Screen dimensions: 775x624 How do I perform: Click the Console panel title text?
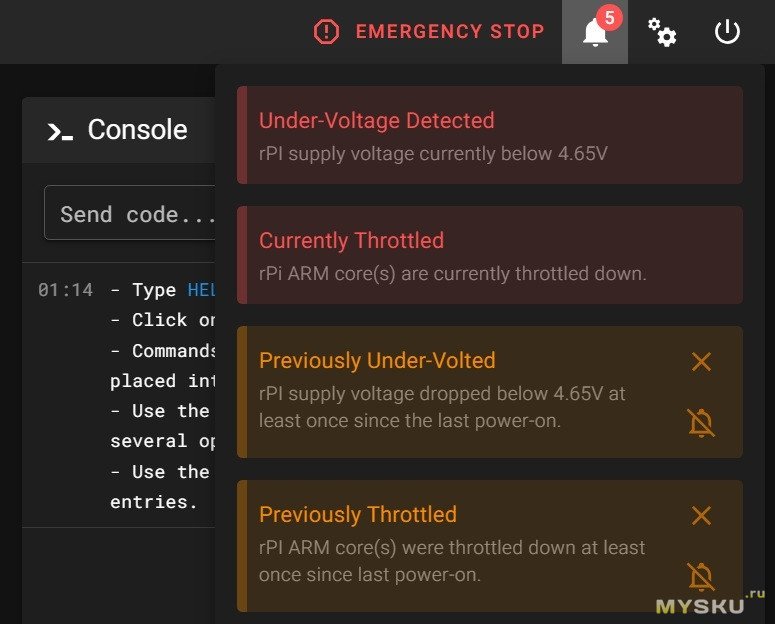[x=137, y=130]
